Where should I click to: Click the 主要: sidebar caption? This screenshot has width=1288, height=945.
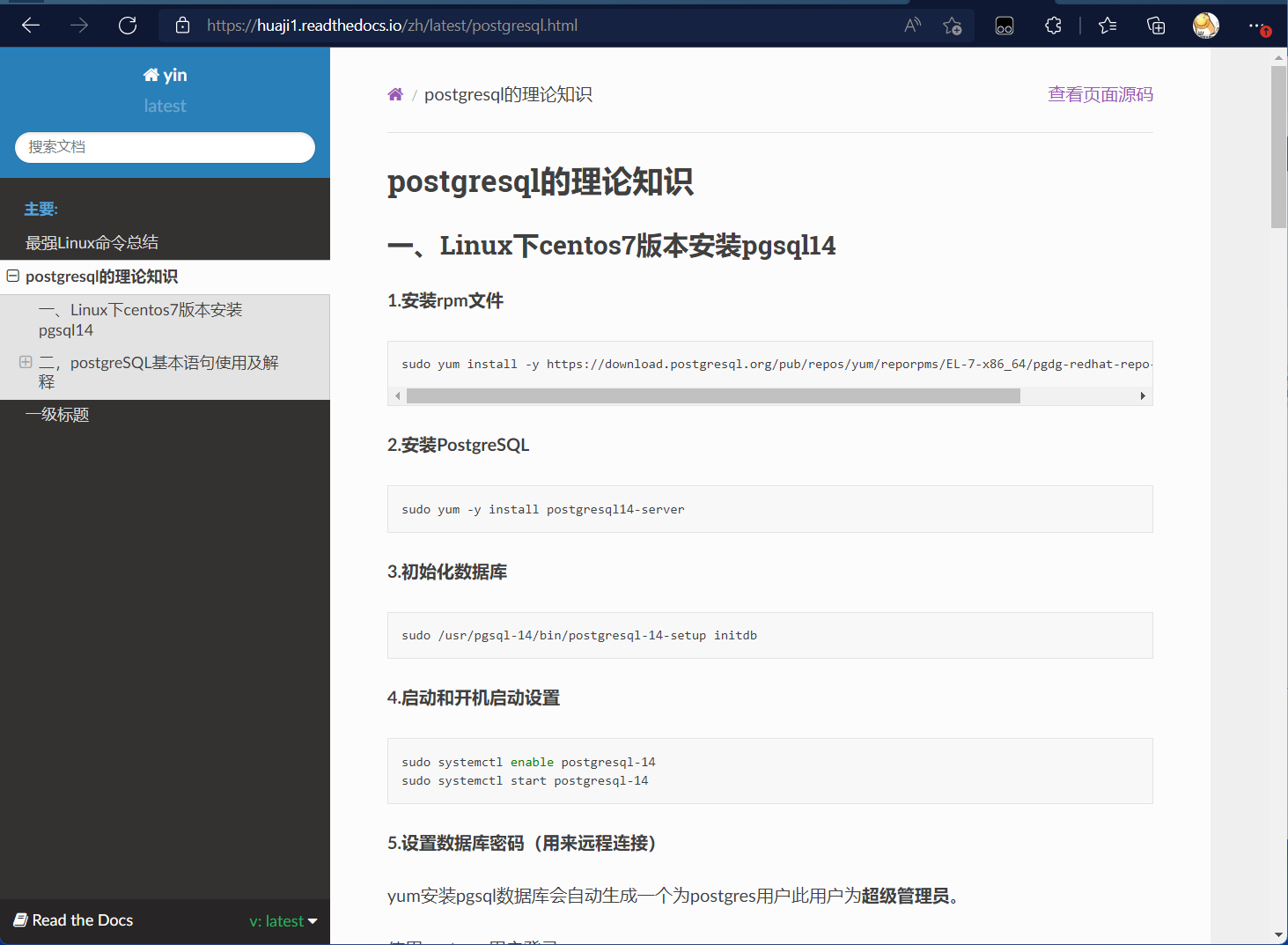[41, 209]
